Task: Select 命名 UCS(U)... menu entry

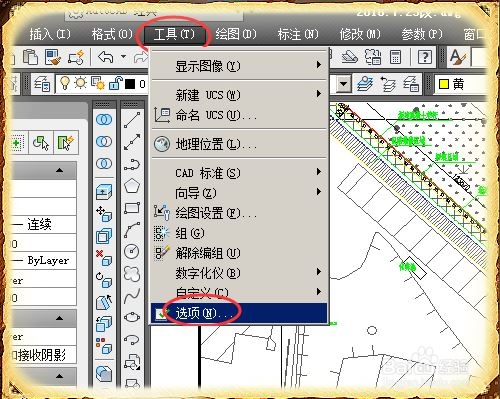Action: pyautogui.click(x=239, y=115)
